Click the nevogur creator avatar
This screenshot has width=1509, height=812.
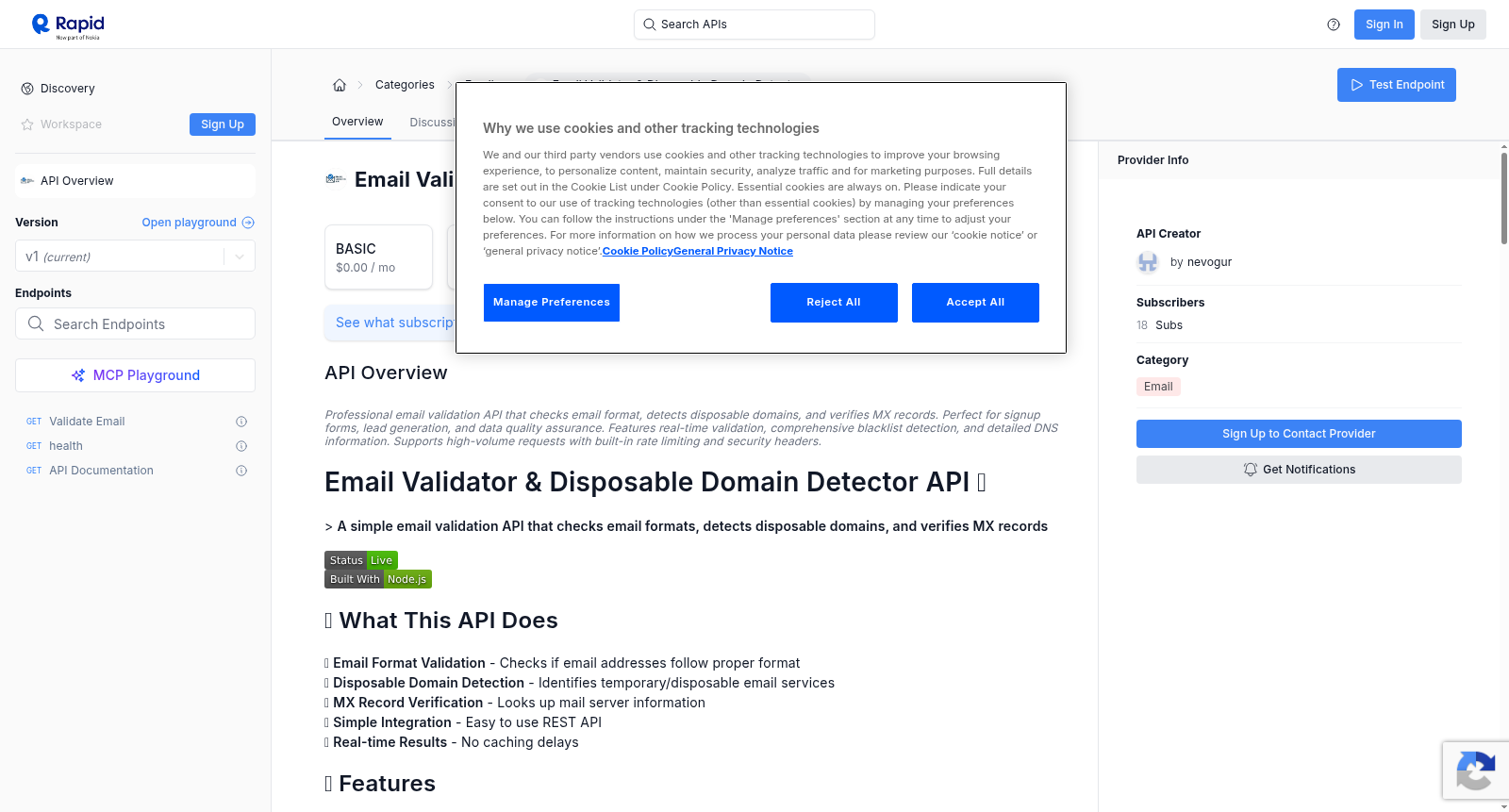click(x=1148, y=262)
